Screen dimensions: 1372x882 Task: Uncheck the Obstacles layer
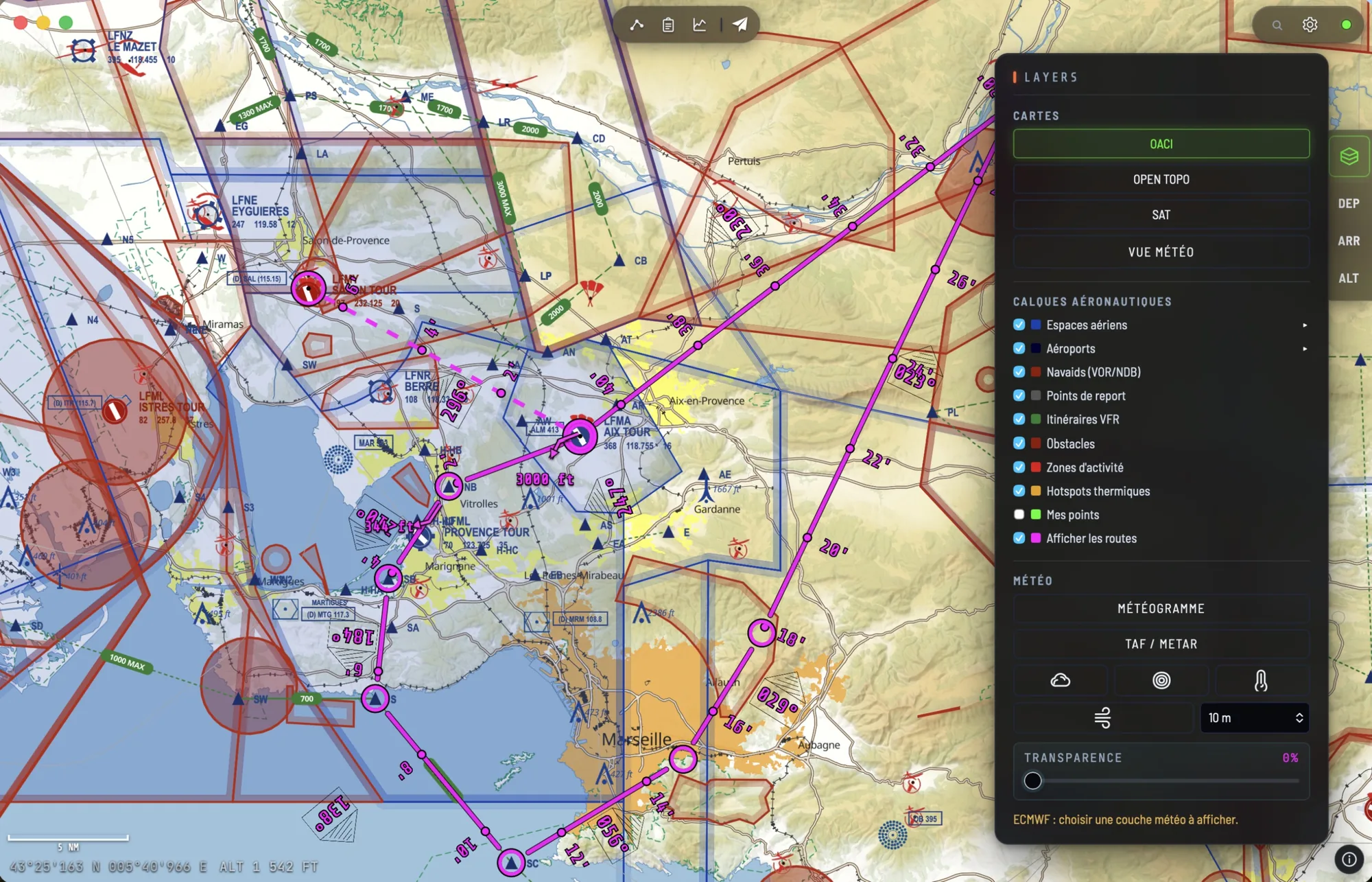[x=1019, y=443]
